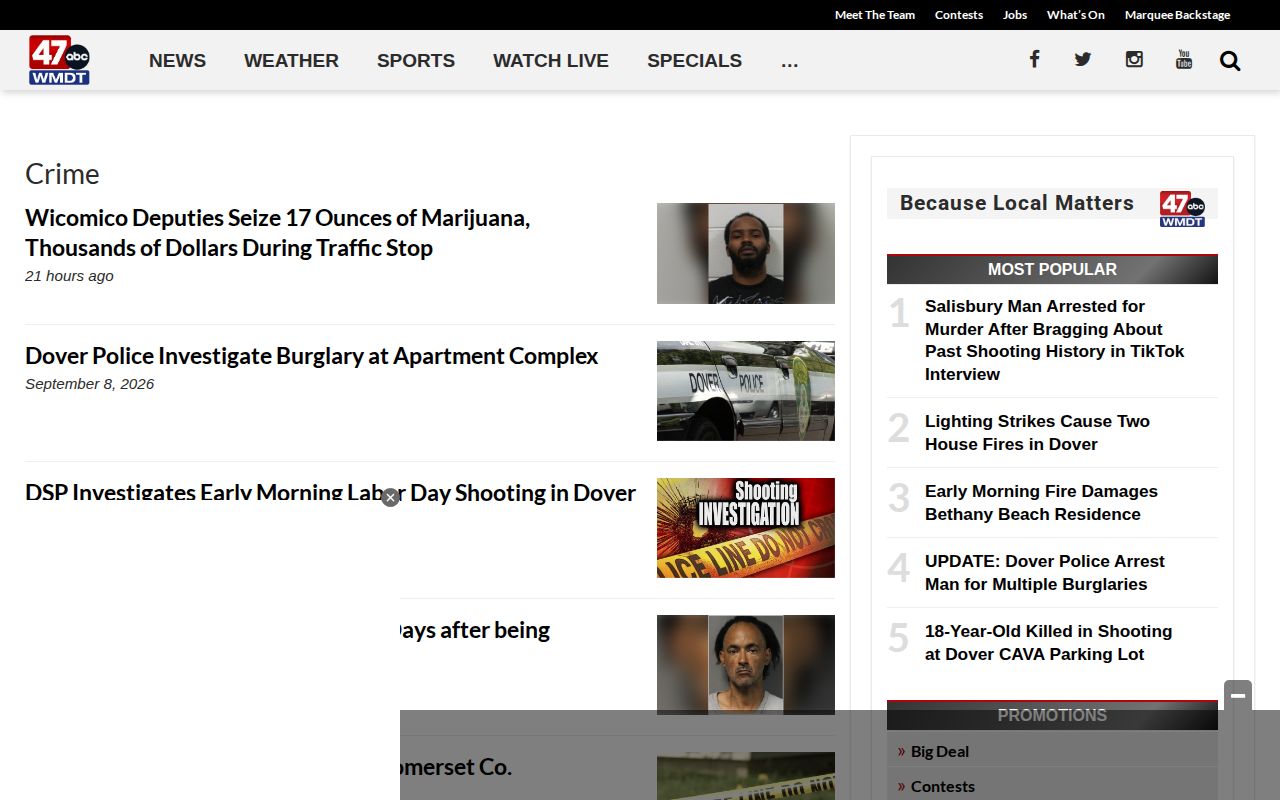
Task: Open the Facebook page icon
Action: click(x=1034, y=59)
